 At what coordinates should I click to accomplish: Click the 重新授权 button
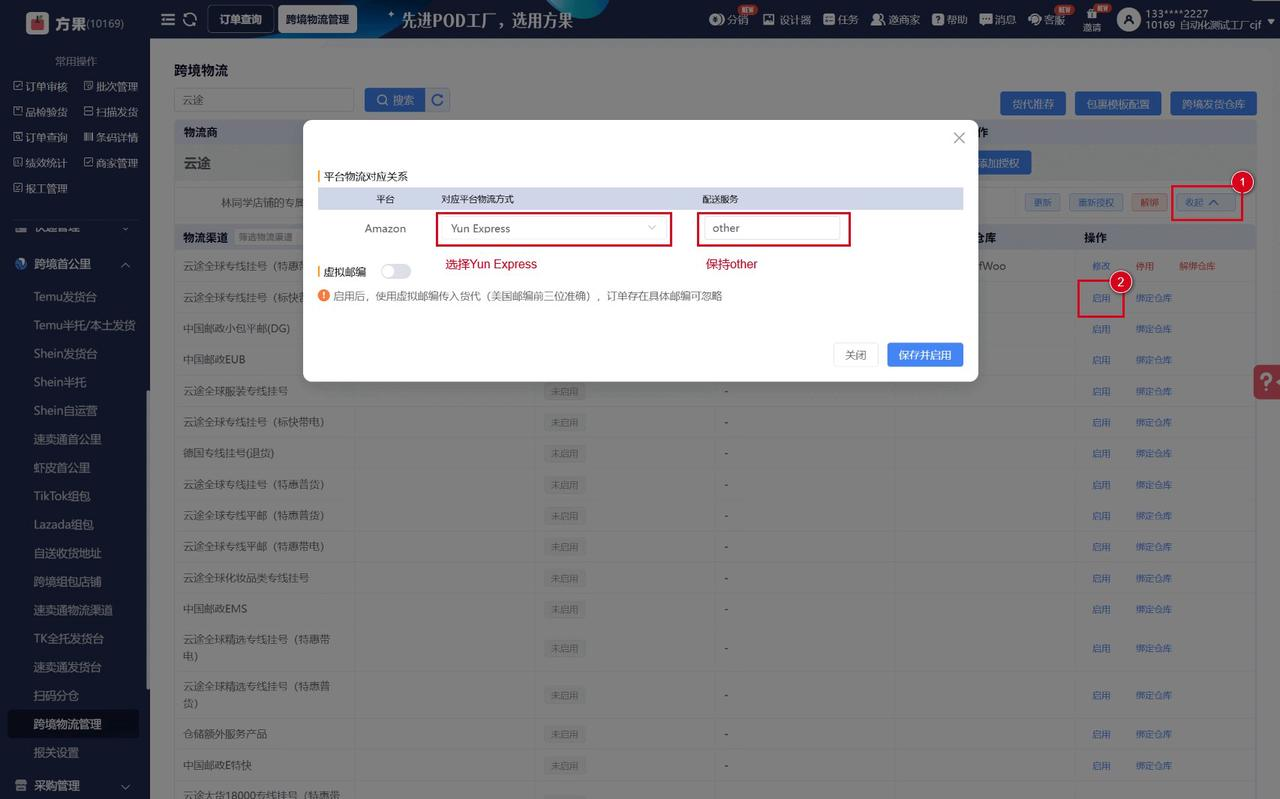1097,202
